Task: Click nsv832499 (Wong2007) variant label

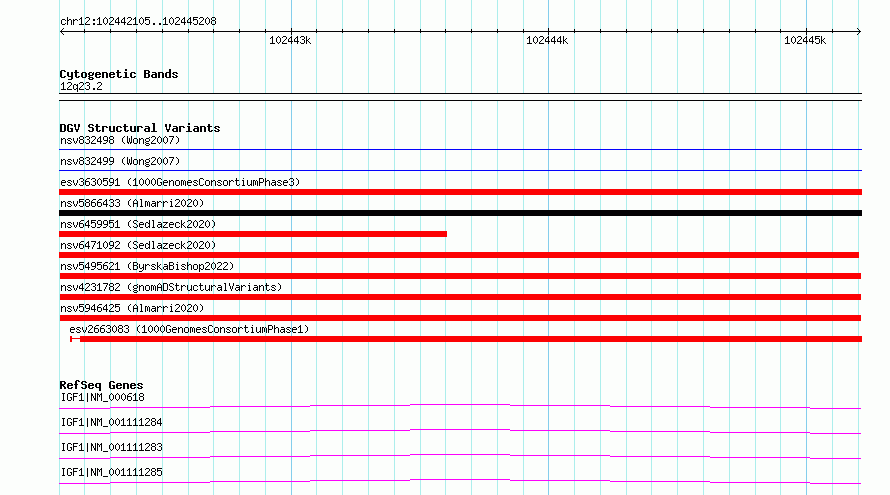Action: (x=120, y=161)
